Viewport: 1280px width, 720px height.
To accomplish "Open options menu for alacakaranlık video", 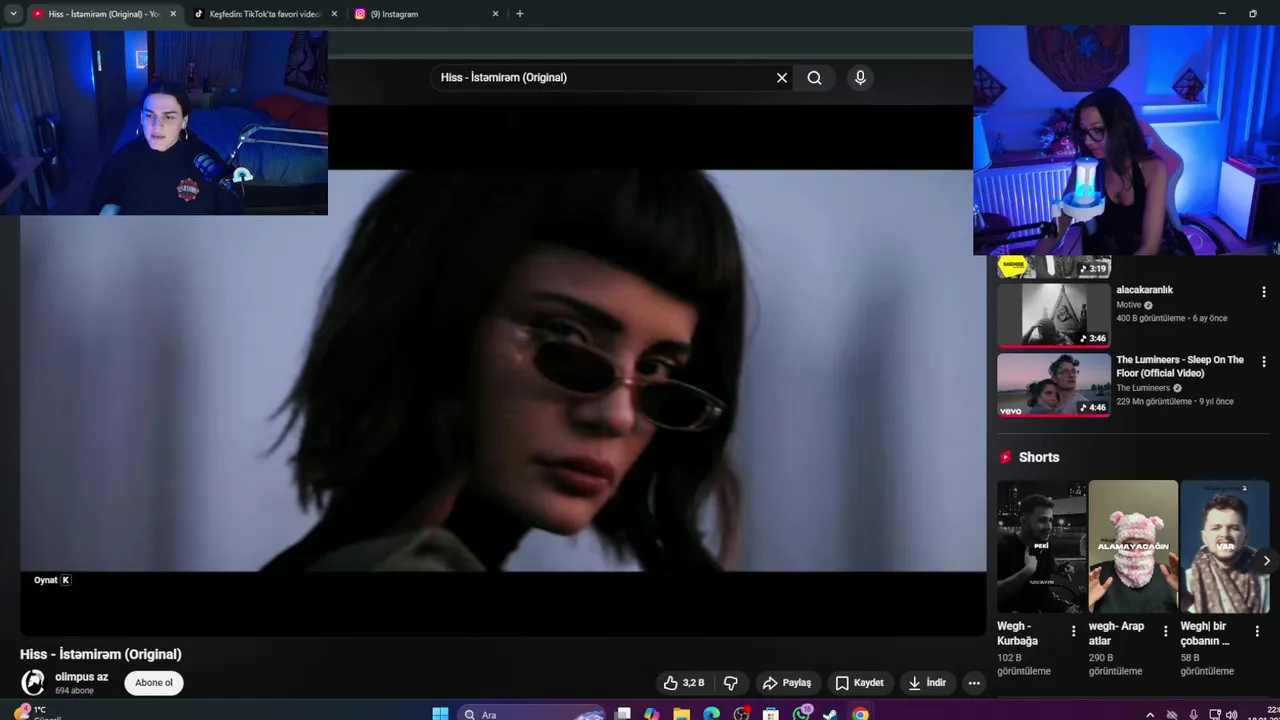I will point(1264,292).
